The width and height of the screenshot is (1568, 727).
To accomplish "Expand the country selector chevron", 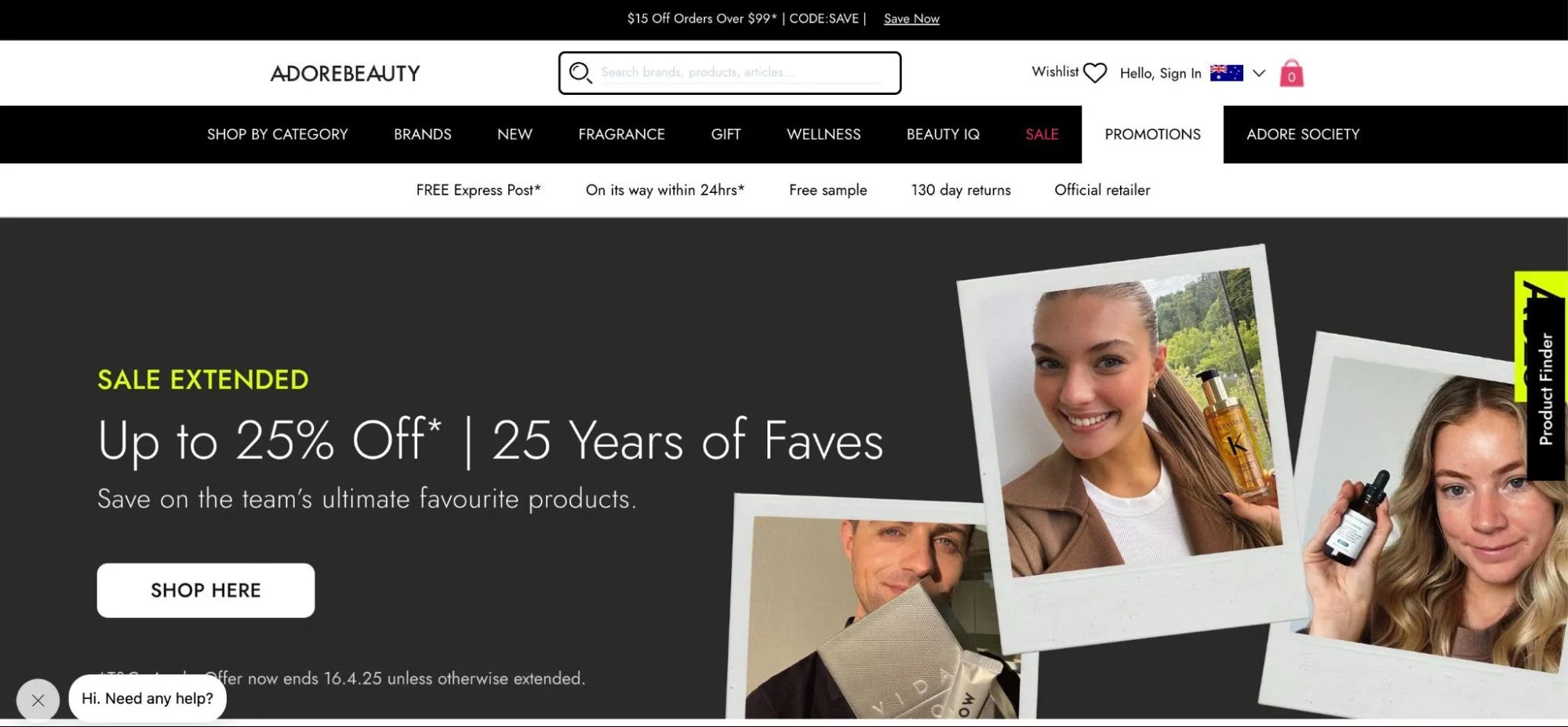I will (x=1259, y=73).
